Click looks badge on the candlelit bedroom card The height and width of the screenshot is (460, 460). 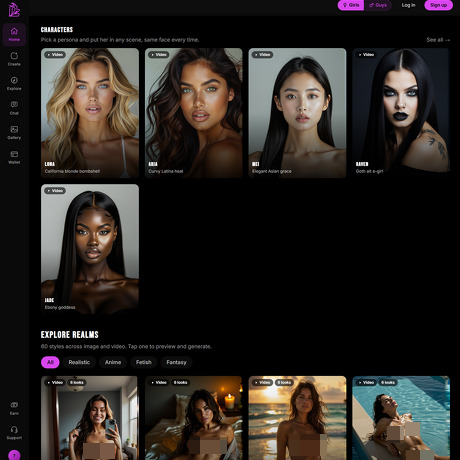pos(181,382)
